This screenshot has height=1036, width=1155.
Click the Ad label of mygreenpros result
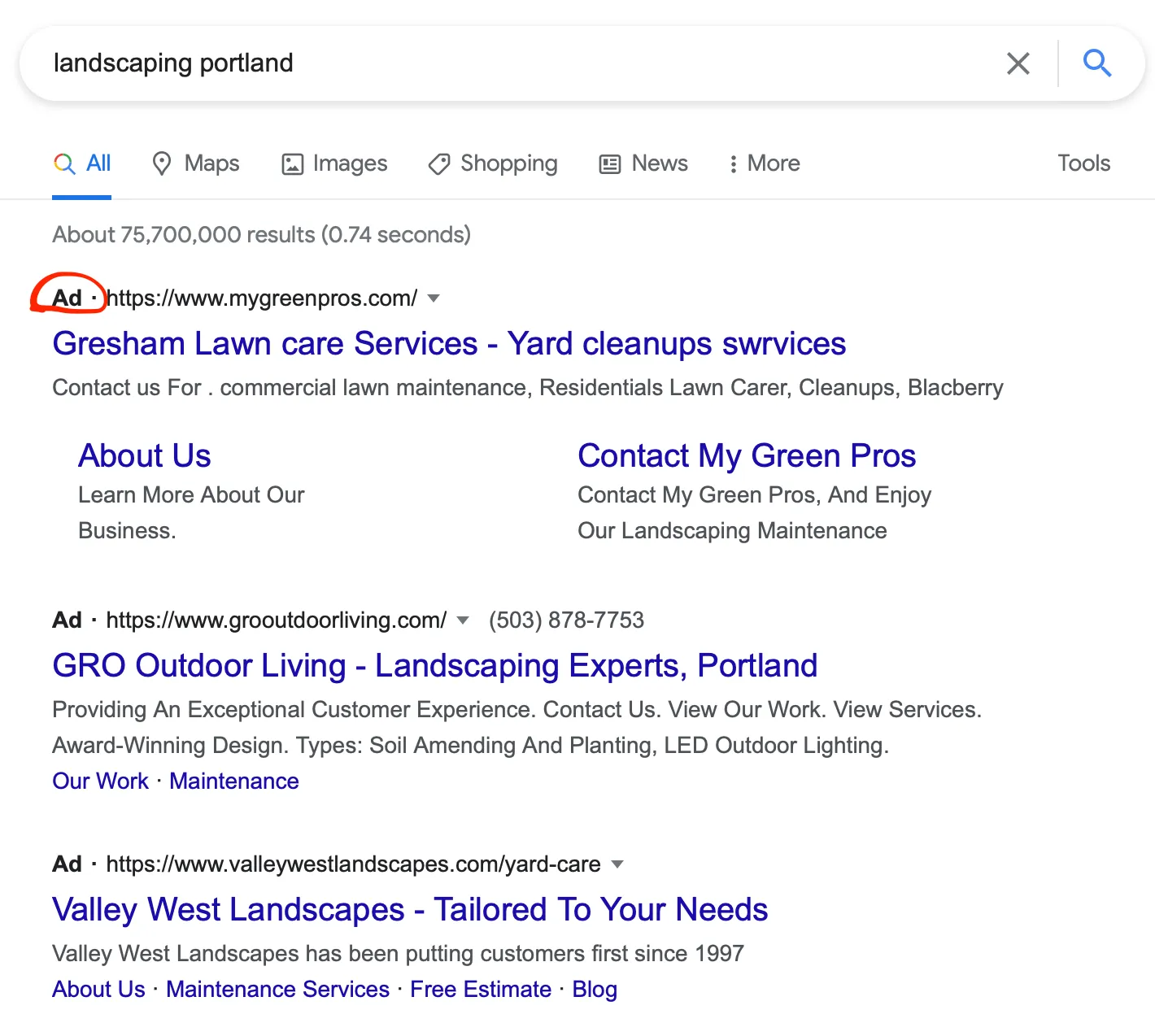[67, 298]
